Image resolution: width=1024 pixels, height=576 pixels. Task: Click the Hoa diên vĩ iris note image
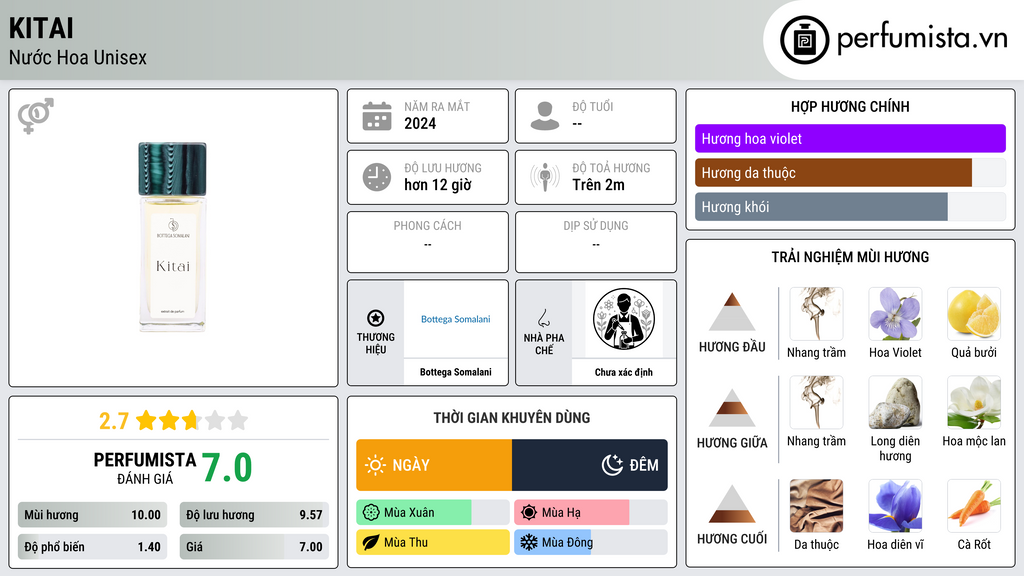click(x=895, y=506)
